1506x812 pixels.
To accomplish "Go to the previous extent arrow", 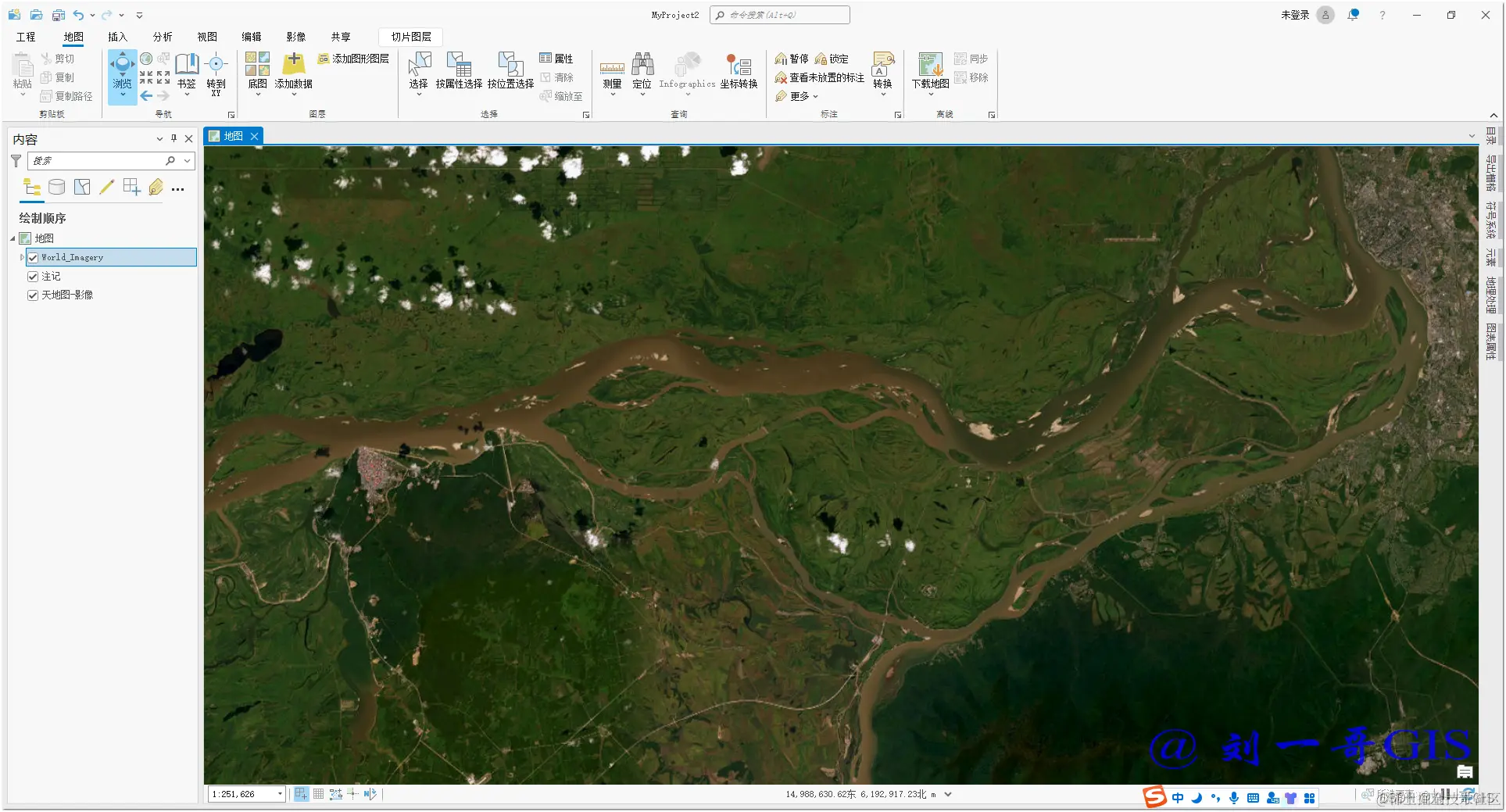I will click(146, 96).
